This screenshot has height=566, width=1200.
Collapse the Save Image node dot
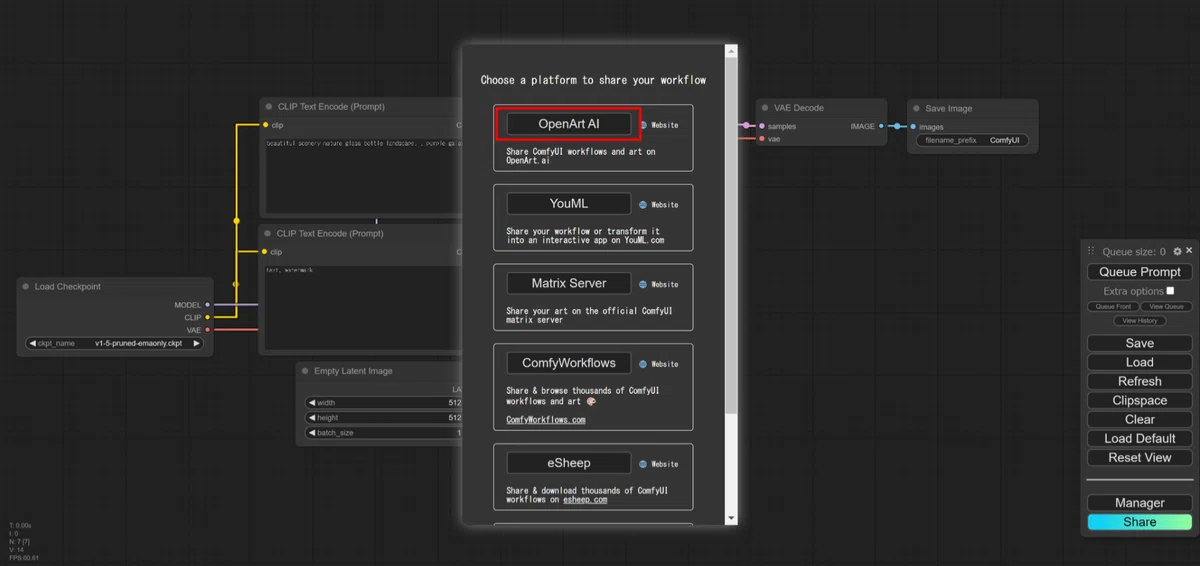click(x=916, y=108)
